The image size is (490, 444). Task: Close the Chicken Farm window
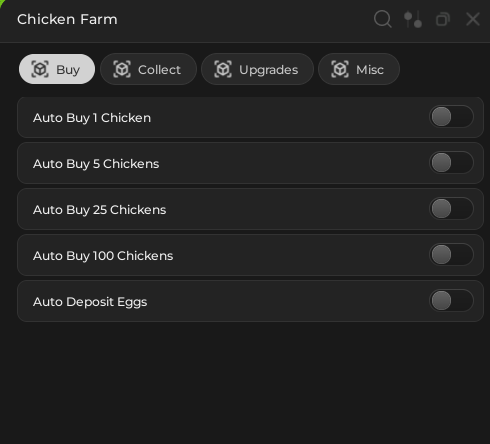pos(473,19)
